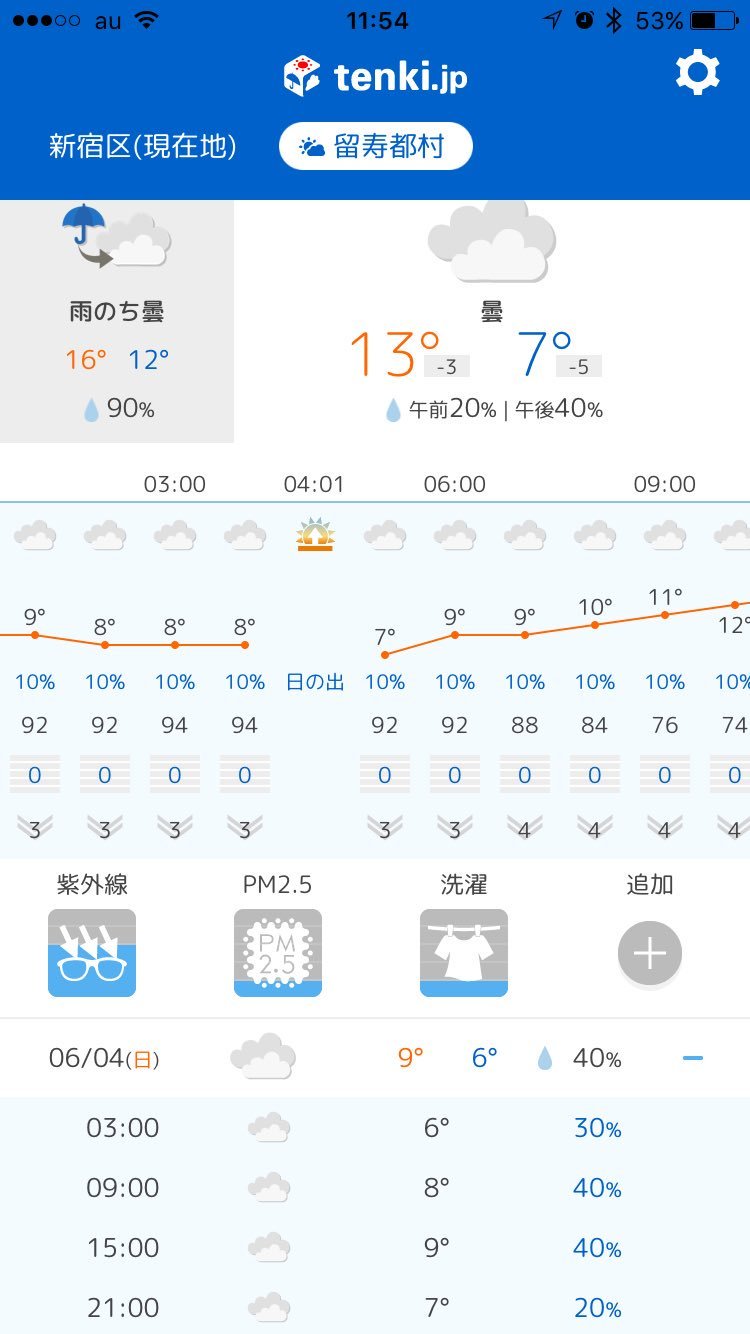The image size is (750, 1334).
Task: Select the 03:00 forecast row showing 30%
Action: 375,1127
